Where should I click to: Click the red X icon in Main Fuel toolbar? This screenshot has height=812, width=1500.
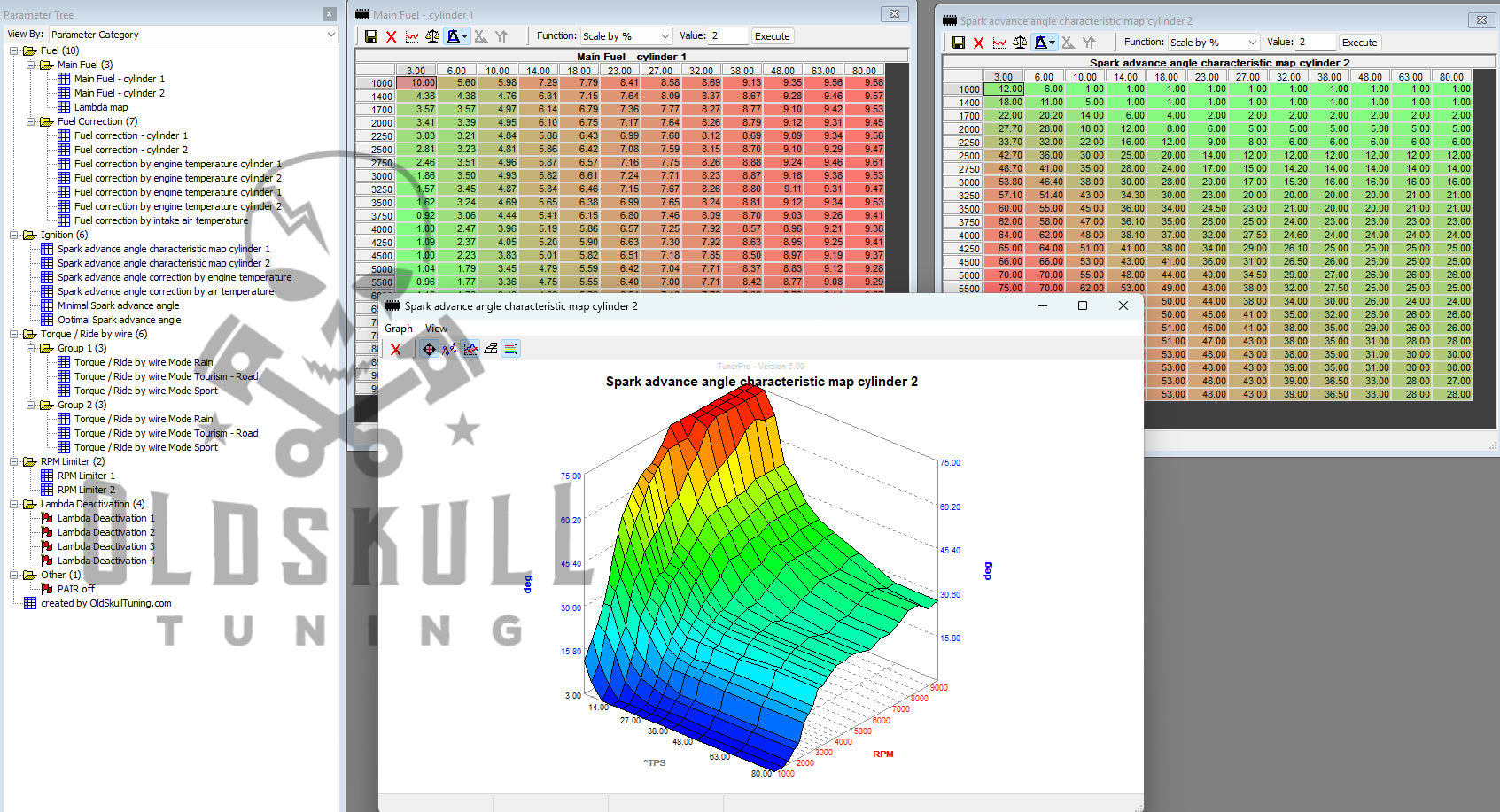392,36
